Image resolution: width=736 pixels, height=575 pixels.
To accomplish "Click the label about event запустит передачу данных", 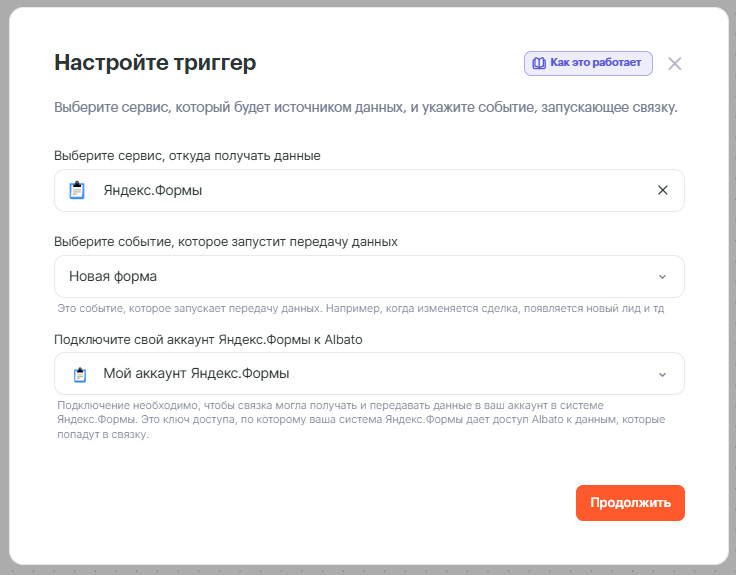I will pos(225,241).
